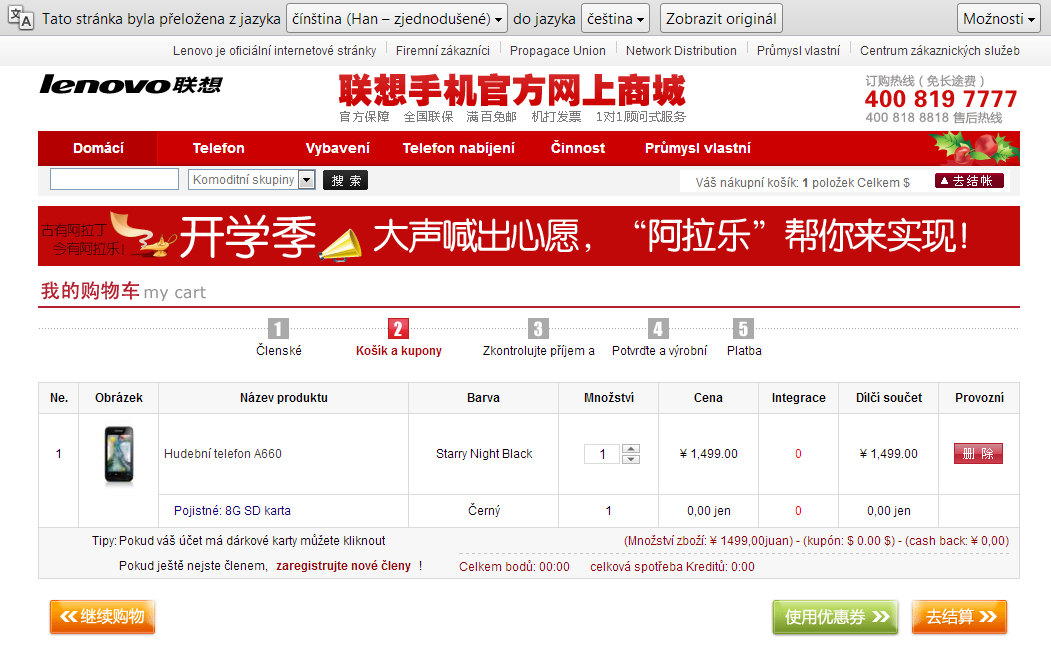Screen dimensions: 1051x649
Task: Click zaregistrujte nové členy link
Action: pyautogui.click(x=343, y=566)
